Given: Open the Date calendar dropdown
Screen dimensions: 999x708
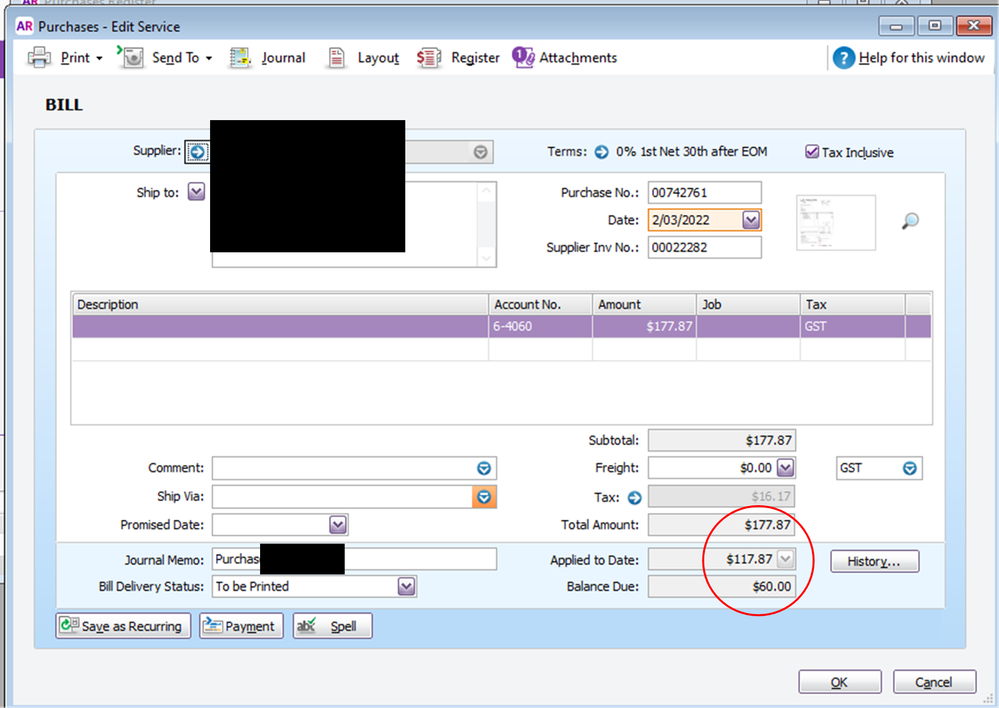Looking at the screenshot, I should (x=751, y=220).
